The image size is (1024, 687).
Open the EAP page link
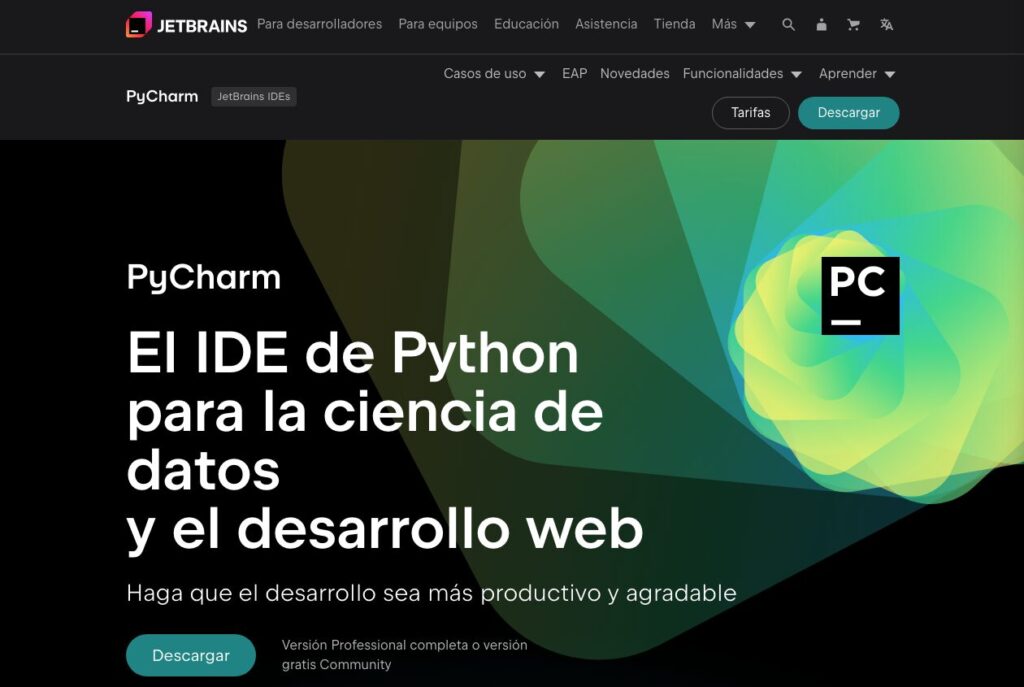click(575, 74)
